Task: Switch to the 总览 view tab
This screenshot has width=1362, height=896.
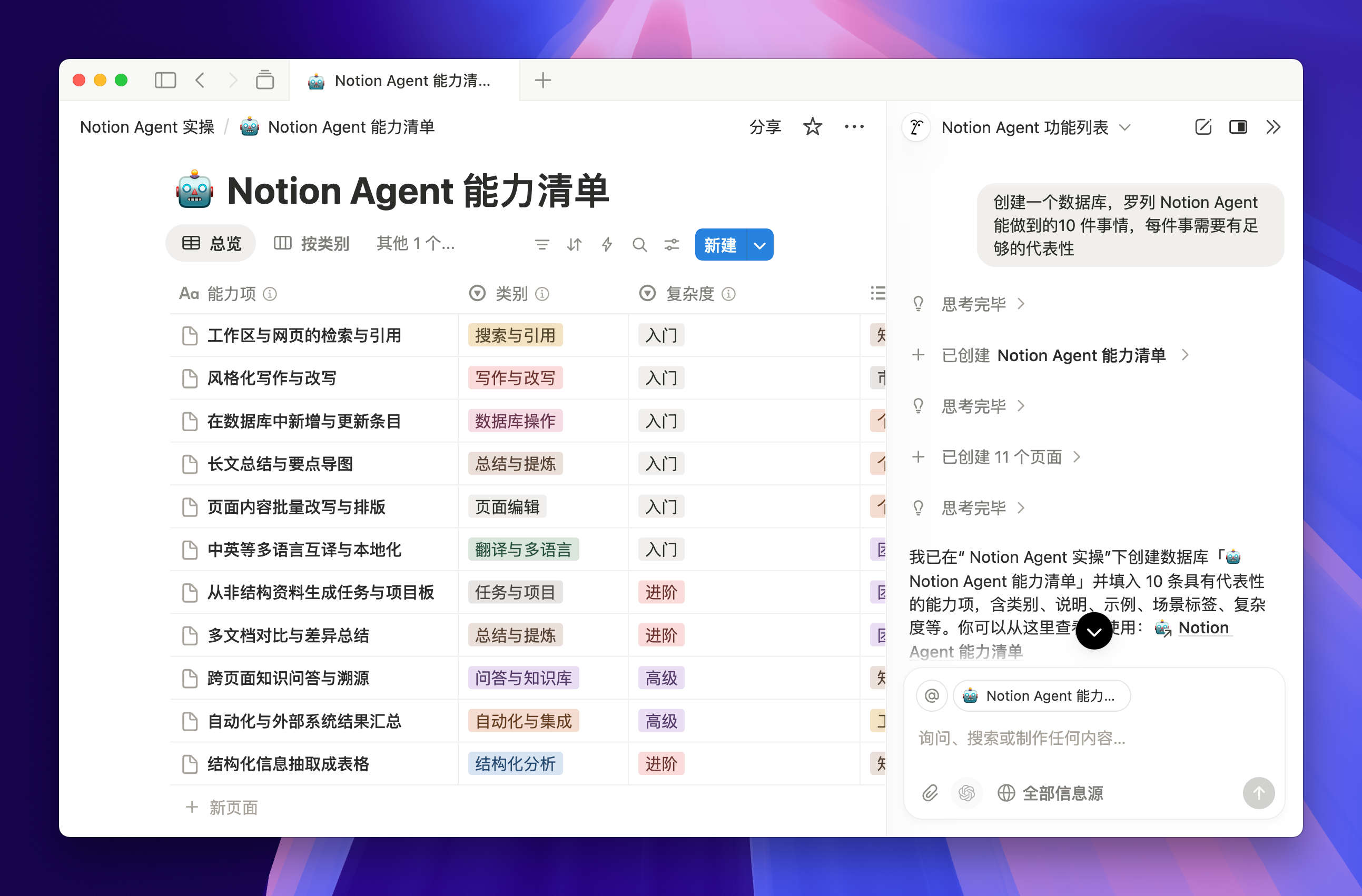Action: pyautogui.click(x=211, y=243)
